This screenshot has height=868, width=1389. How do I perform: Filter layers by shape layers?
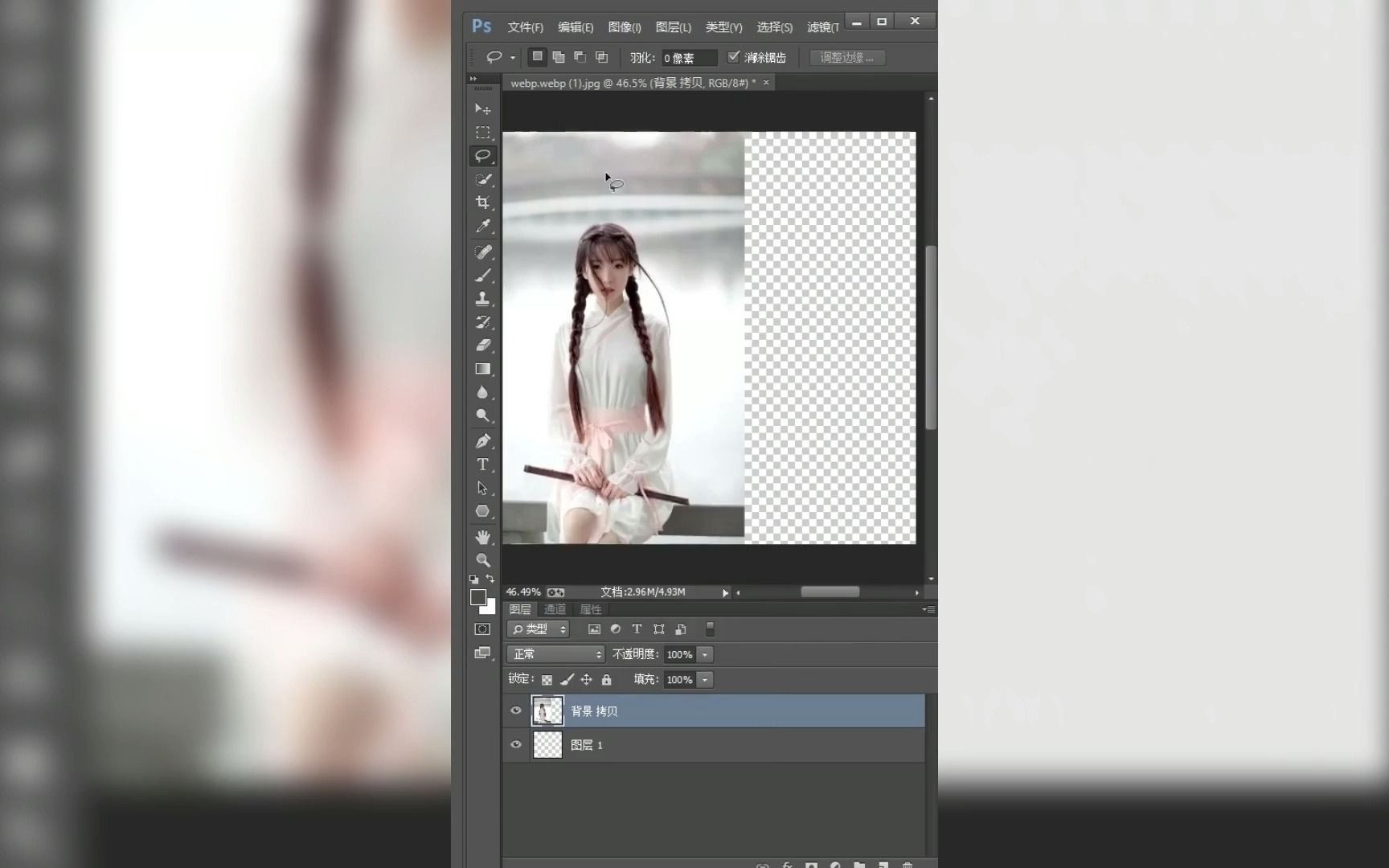coord(658,629)
